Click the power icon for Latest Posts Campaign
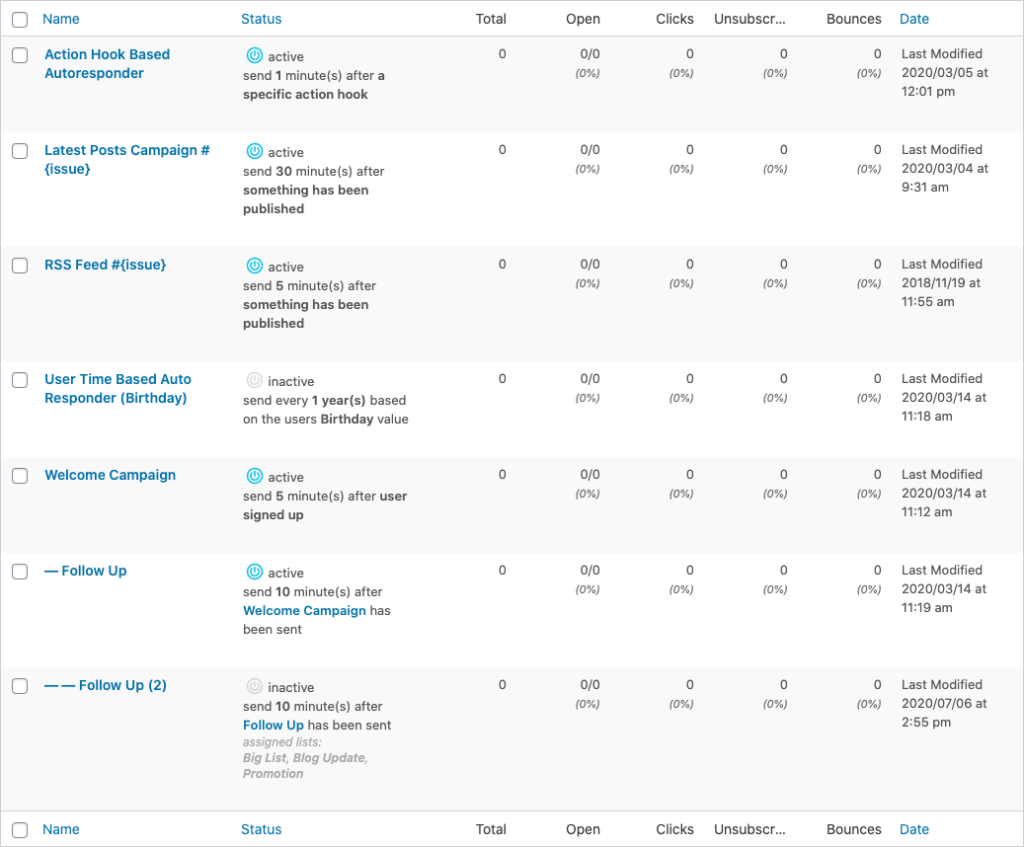 [254, 152]
